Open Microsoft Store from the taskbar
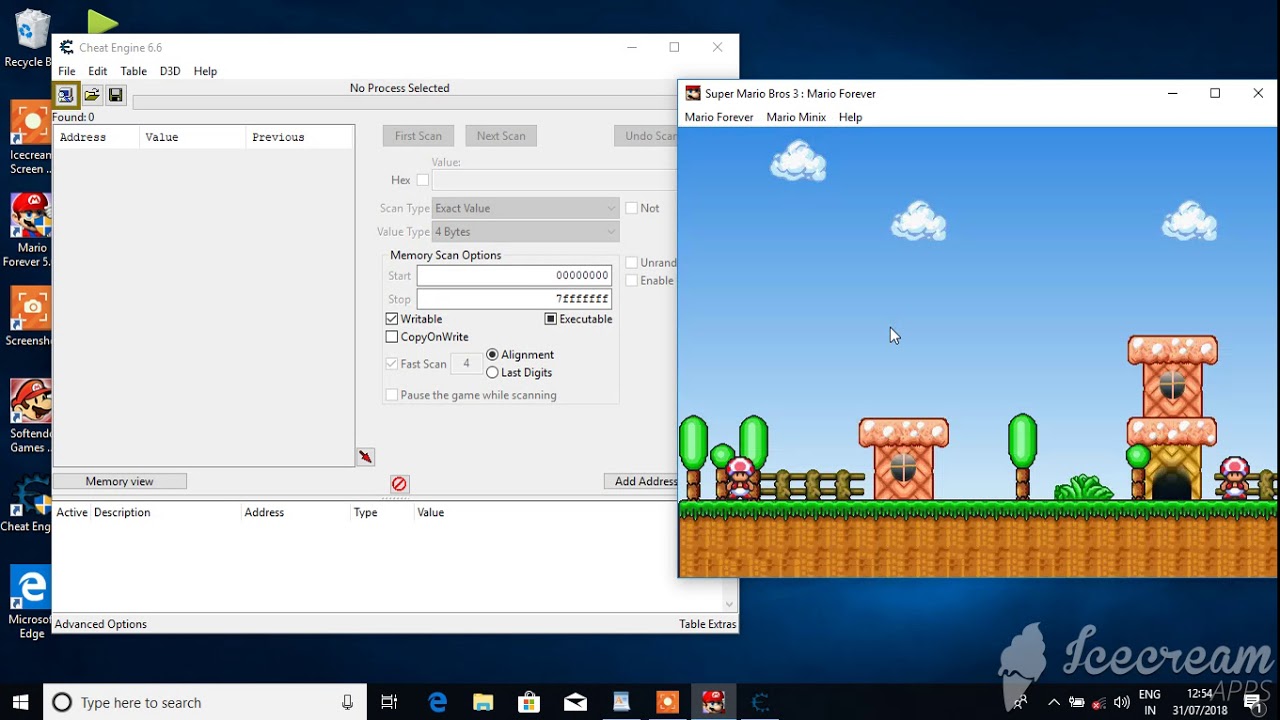Image resolution: width=1280 pixels, height=720 pixels. pos(529,702)
